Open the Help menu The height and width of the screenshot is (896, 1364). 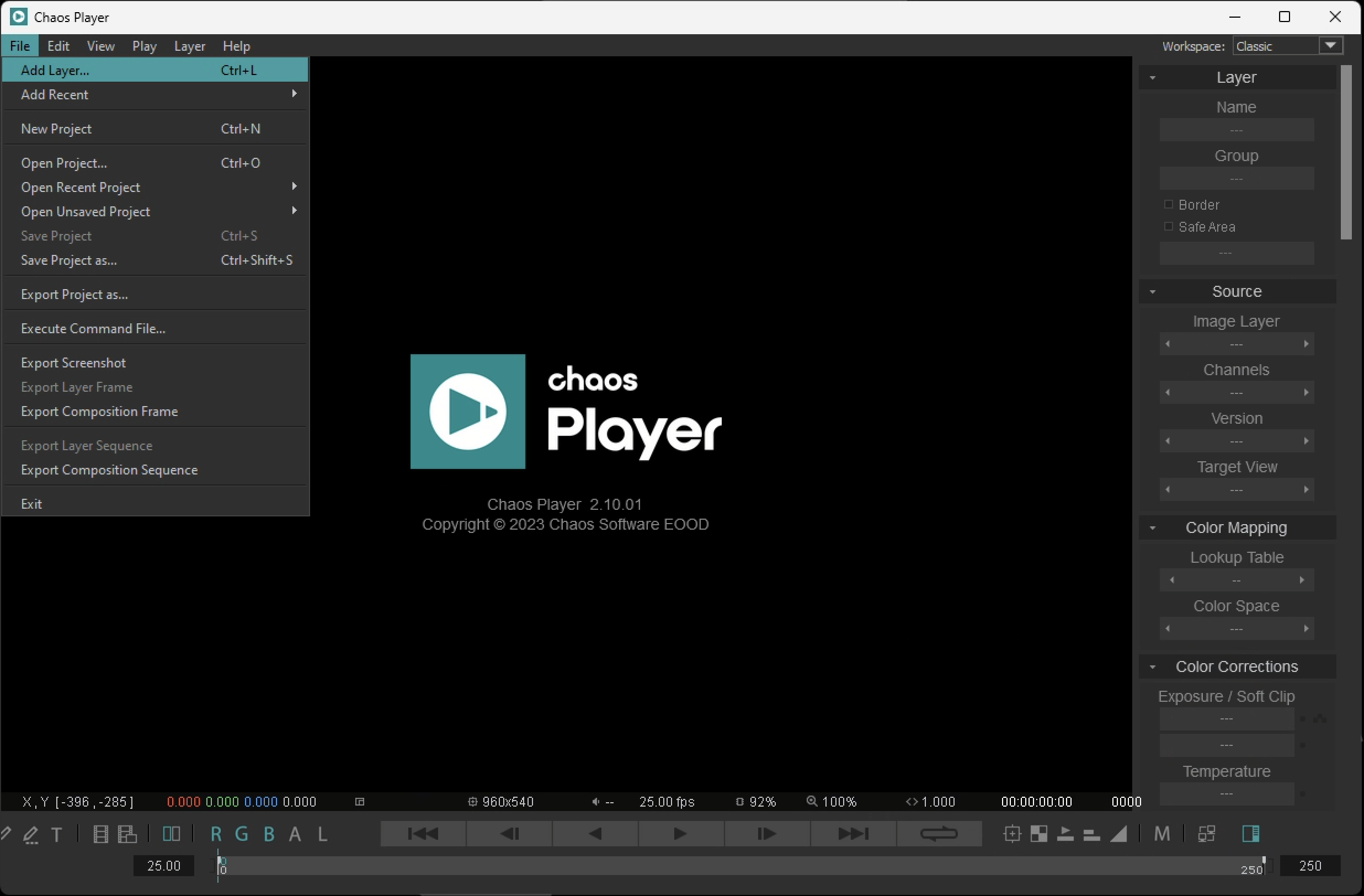(236, 46)
